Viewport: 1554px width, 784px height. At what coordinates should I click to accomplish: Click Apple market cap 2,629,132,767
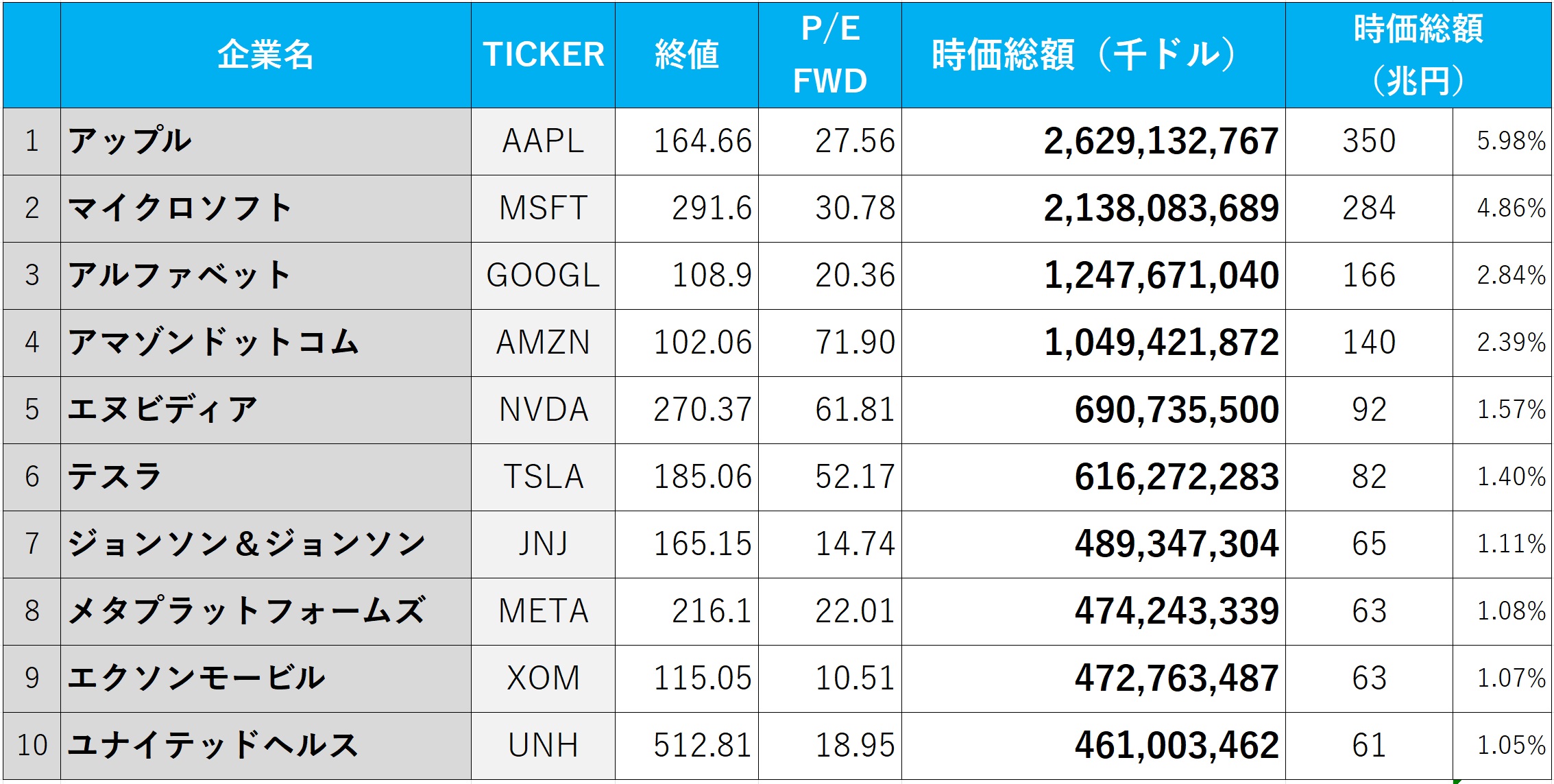tap(1161, 141)
